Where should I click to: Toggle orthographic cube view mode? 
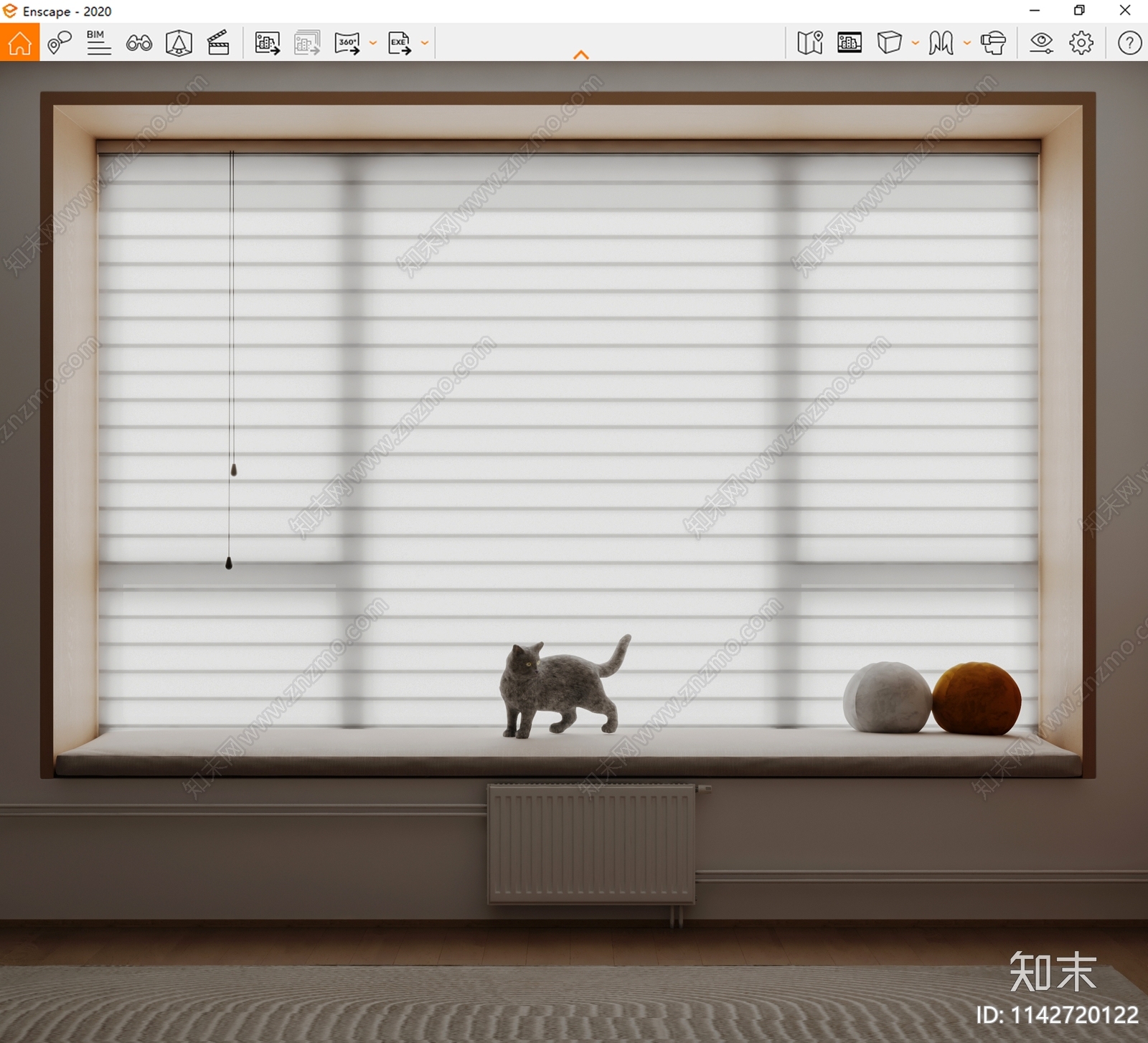click(889, 42)
